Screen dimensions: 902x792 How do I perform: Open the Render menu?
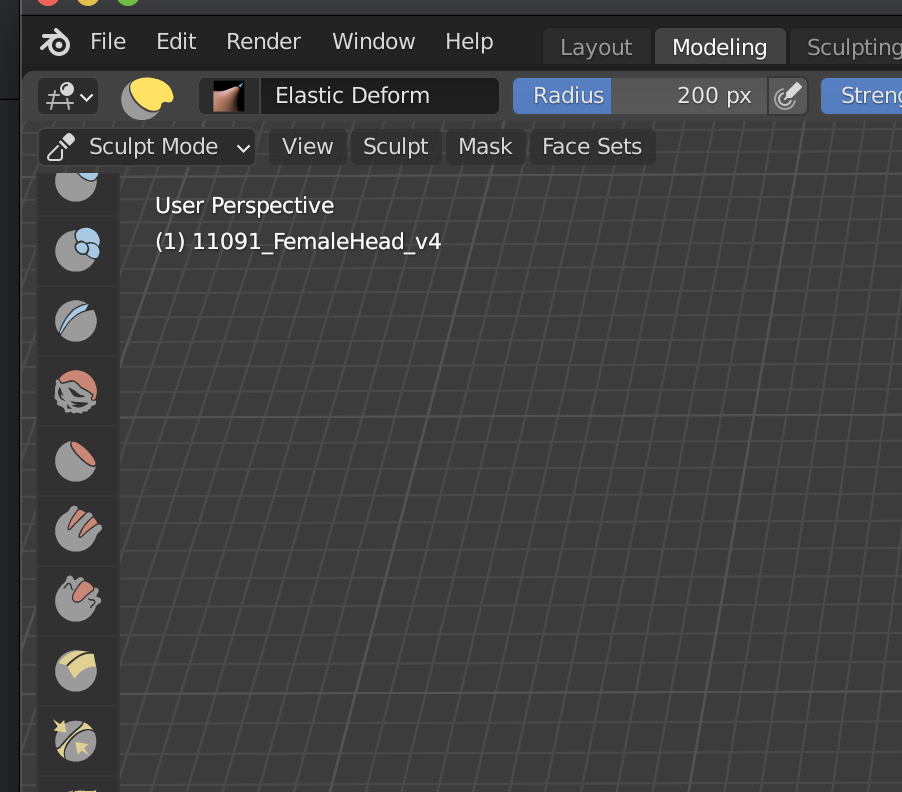[263, 42]
